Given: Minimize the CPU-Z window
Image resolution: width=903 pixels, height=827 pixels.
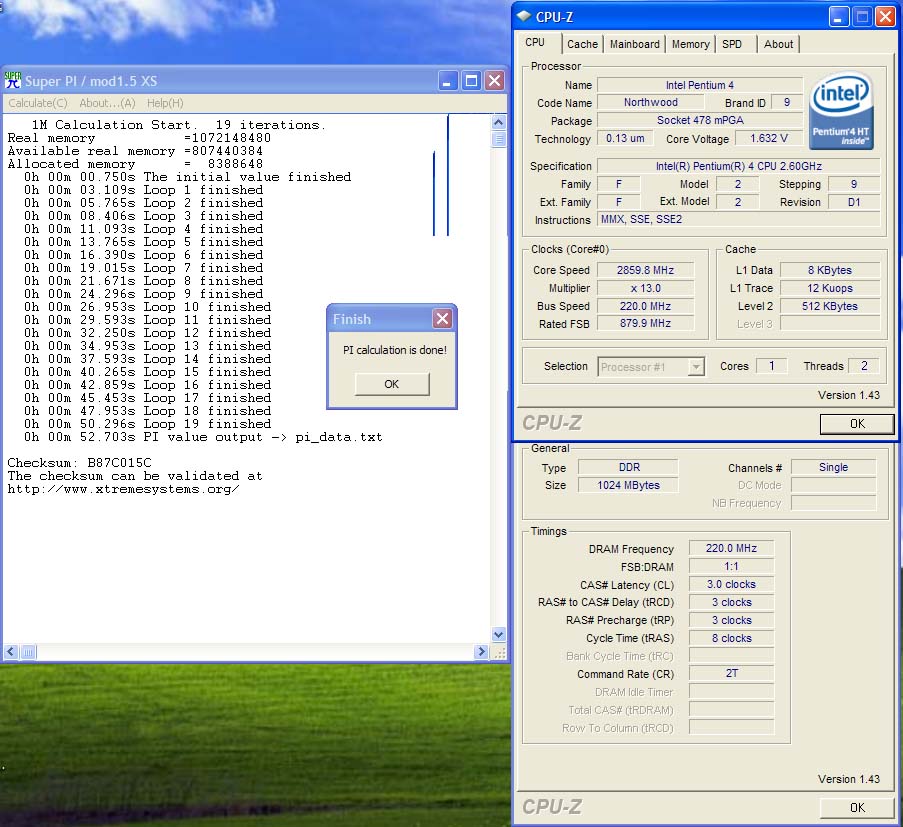Looking at the screenshot, I should pyautogui.click(x=838, y=17).
